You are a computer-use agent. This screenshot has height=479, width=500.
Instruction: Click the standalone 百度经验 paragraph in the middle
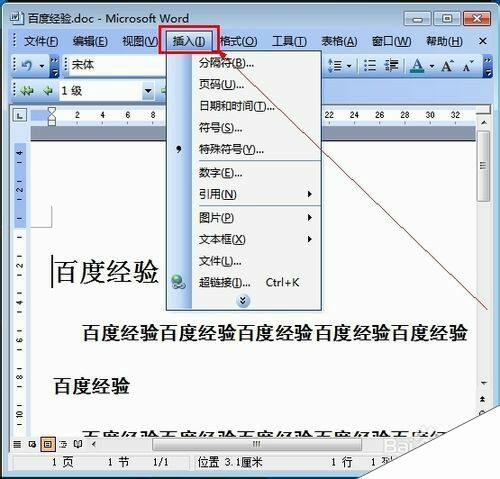92,386
